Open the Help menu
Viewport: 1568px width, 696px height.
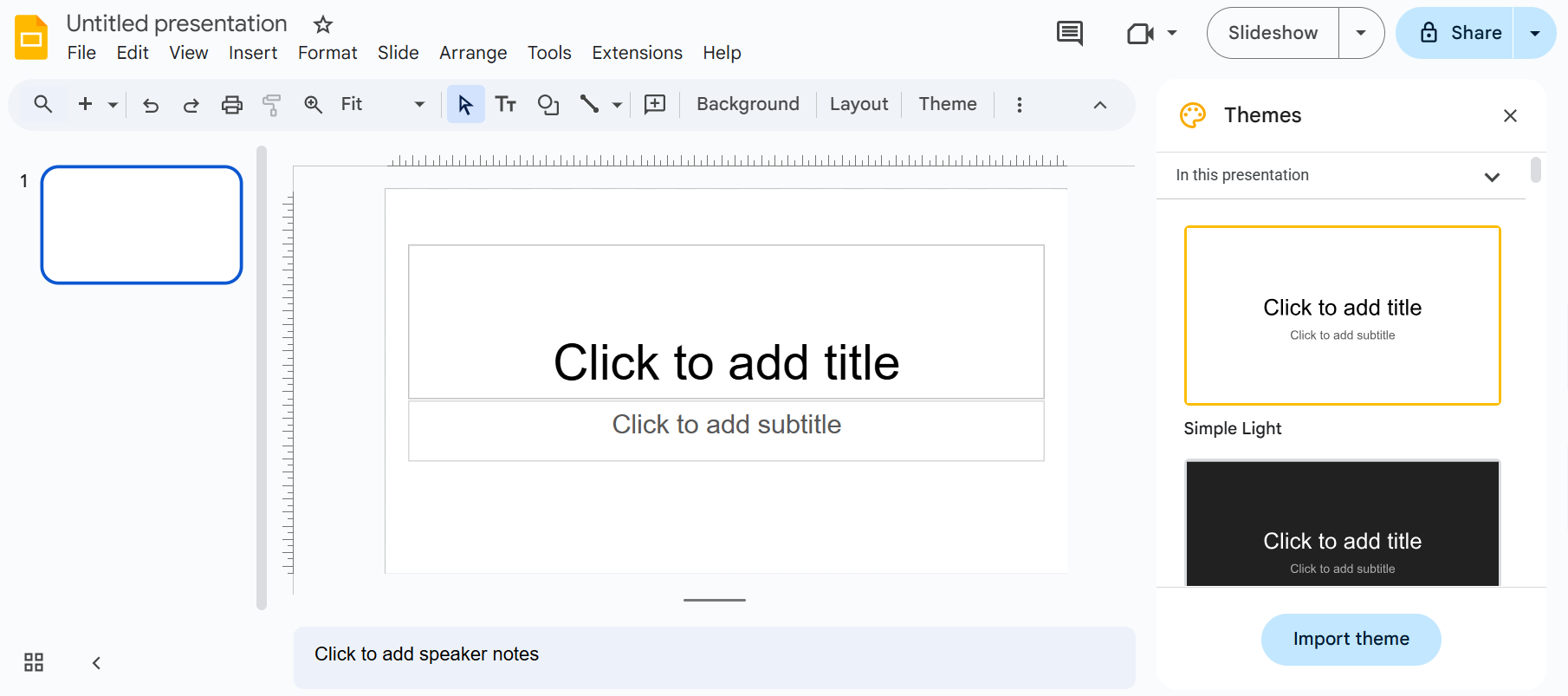pos(722,53)
